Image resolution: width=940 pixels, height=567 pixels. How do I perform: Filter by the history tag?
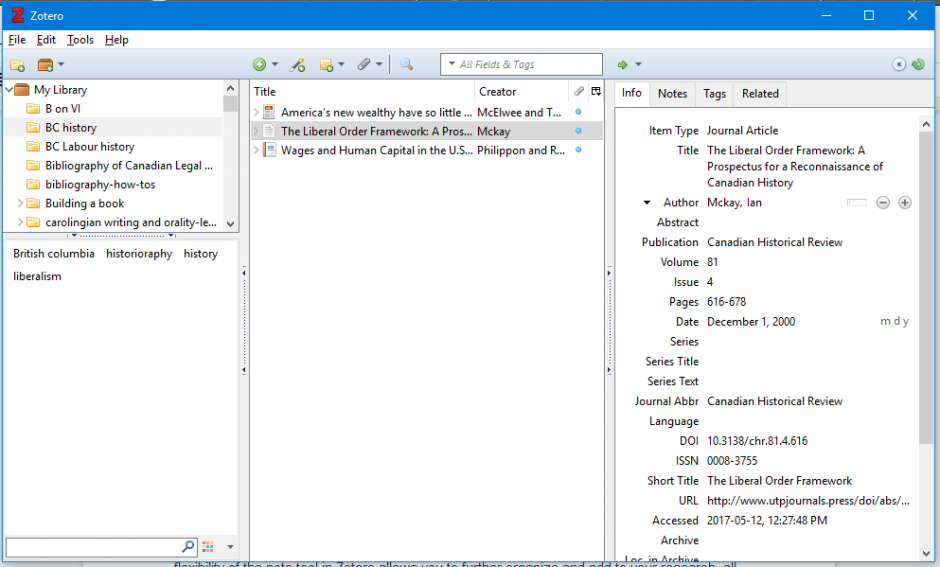coord(200,254)
